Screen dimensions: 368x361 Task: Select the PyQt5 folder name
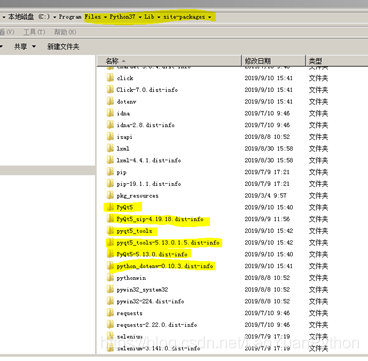125,208
